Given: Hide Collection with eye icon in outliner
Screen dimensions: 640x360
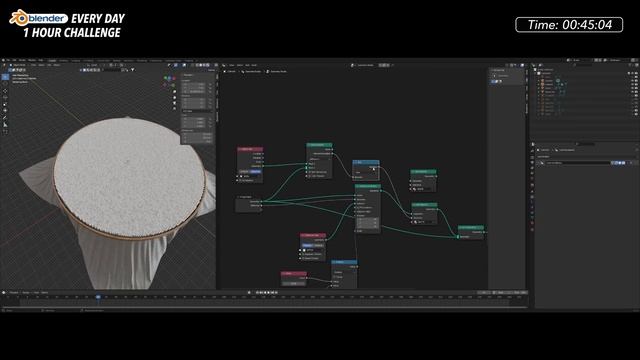Looking at the screenshot, I should tap(633, 73).
